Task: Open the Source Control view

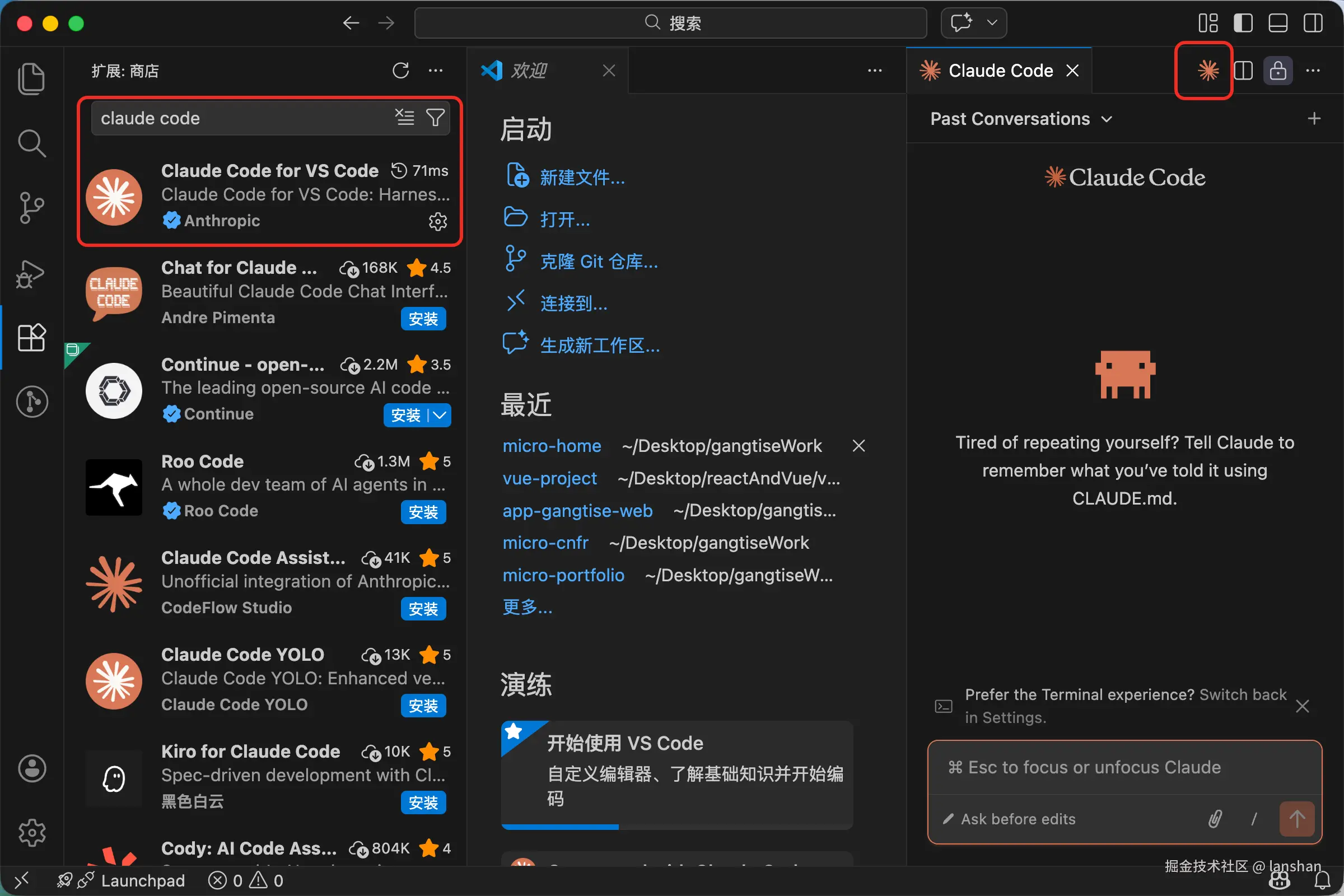Action: (x=31, y=207)
